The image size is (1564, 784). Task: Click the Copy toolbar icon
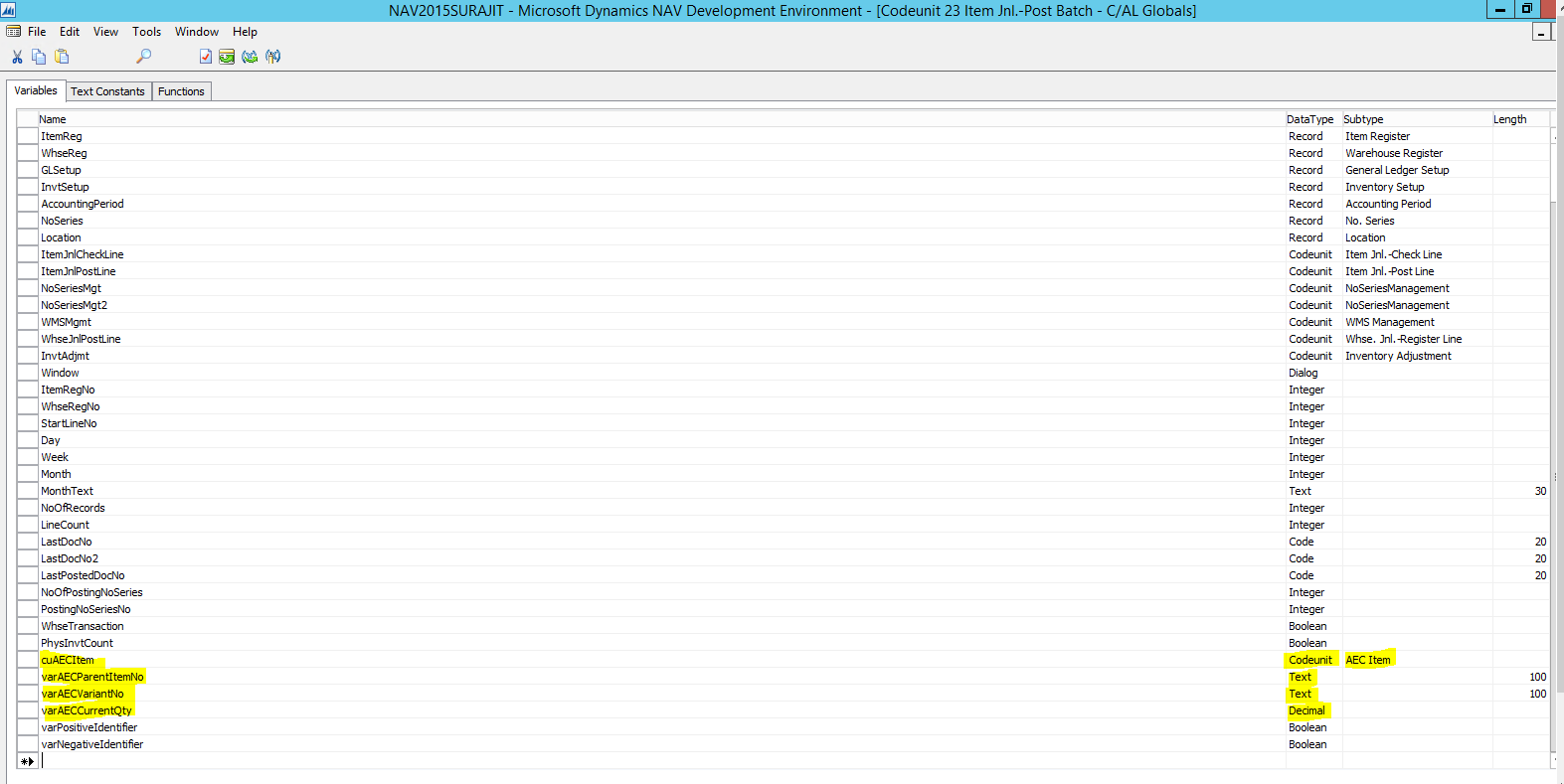pyautogui.click(x=39, y=57)
